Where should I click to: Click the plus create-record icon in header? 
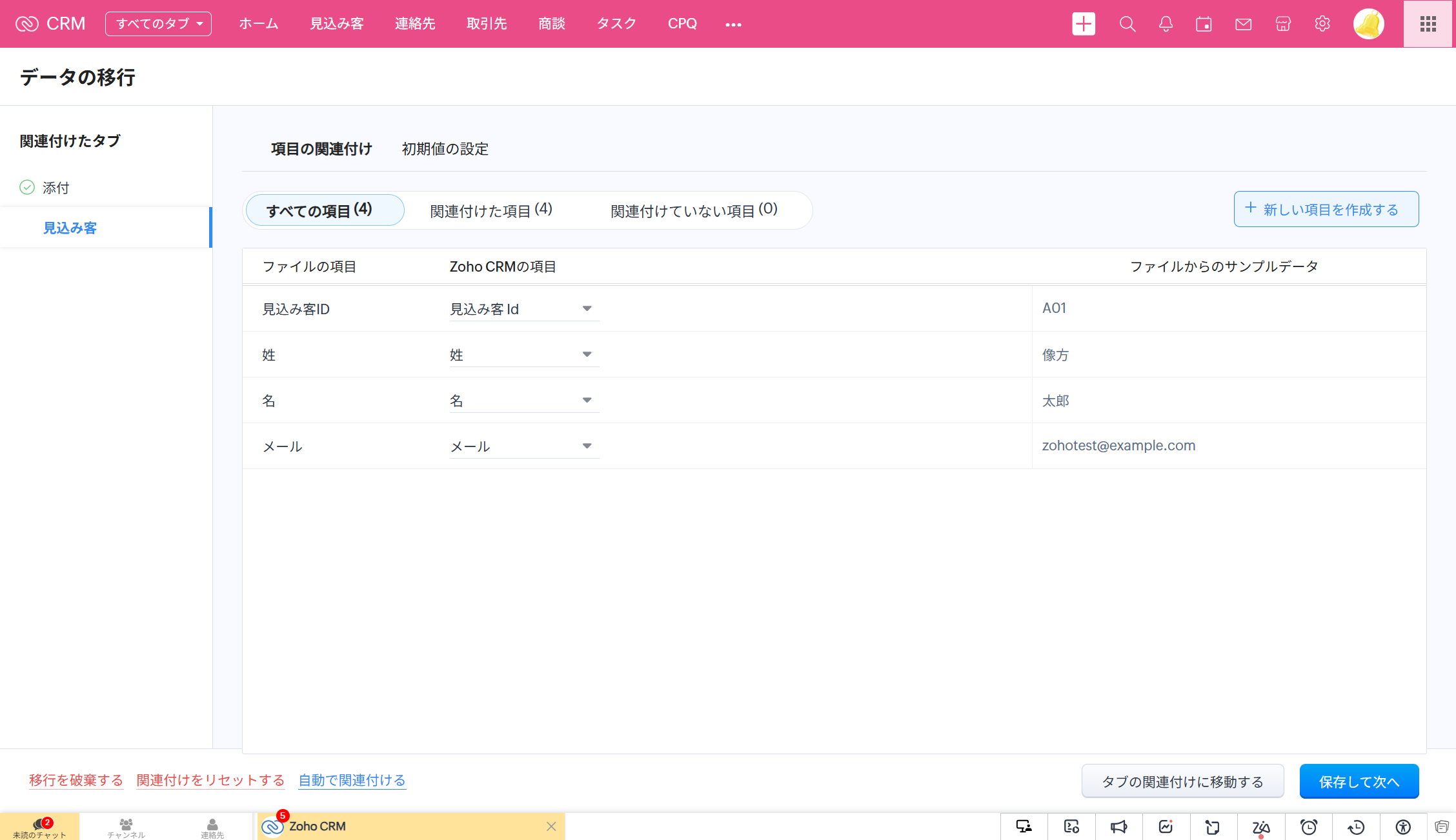pyautogui.click(x=1084, y=24)
